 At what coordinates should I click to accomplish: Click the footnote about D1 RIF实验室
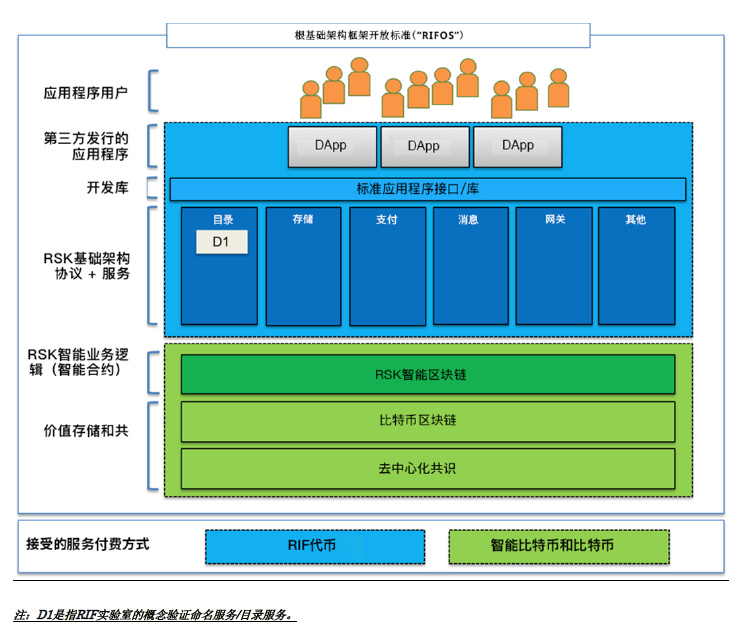[154, 615]
